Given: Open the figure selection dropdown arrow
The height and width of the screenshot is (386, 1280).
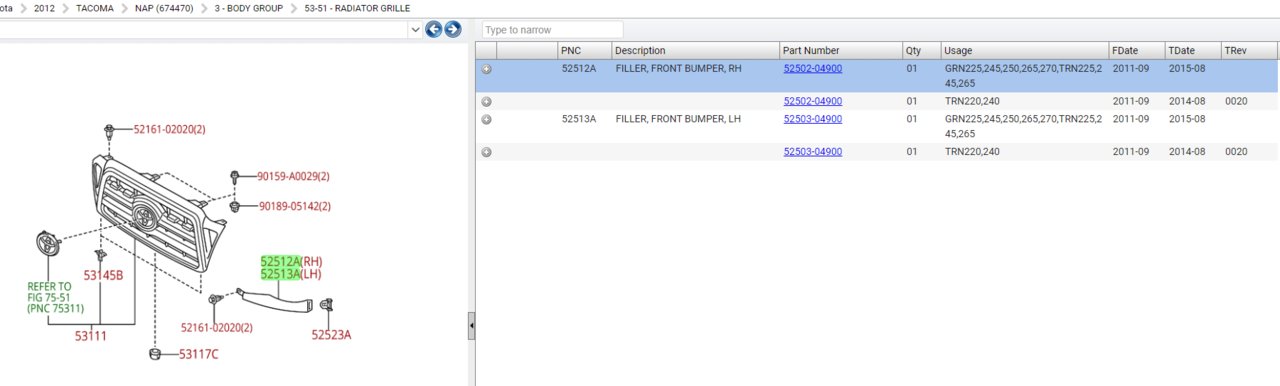Looking at the screenshot, I should pyautogui.click(x=415, y=30).
